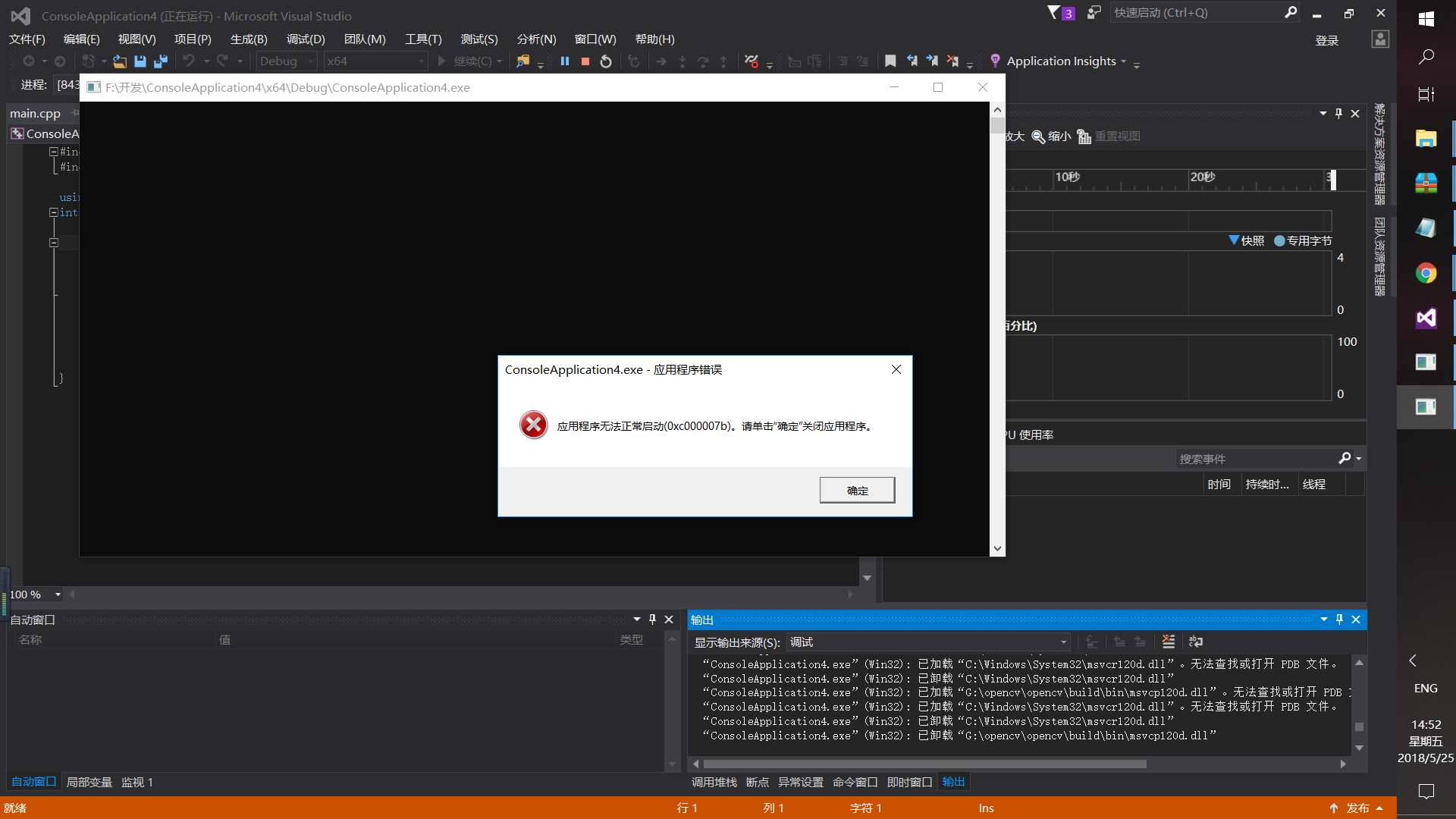
Task: Click the Output panel horizontal scrollbar
Action: 924,764
